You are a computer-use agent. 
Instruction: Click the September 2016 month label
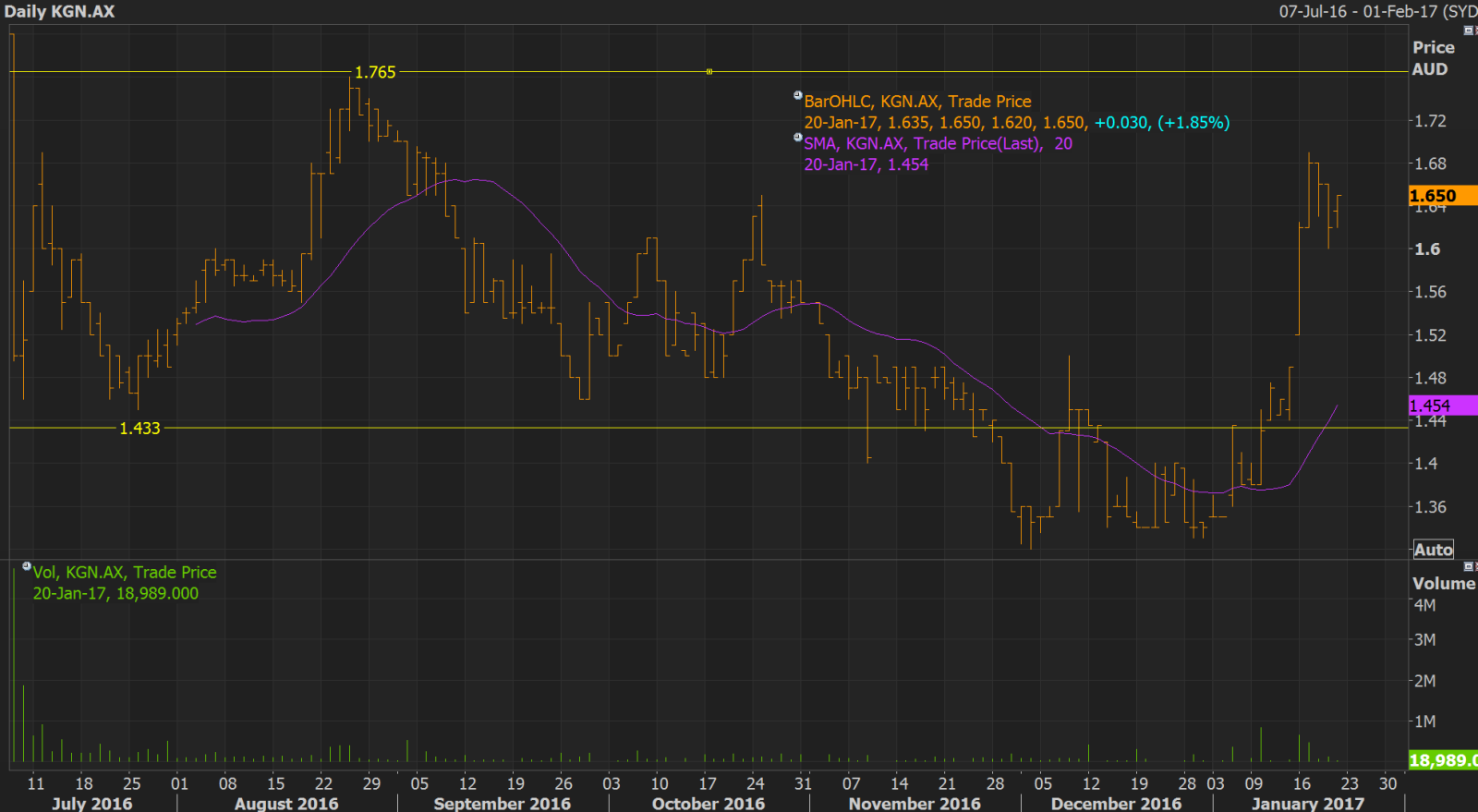point(503,803)
